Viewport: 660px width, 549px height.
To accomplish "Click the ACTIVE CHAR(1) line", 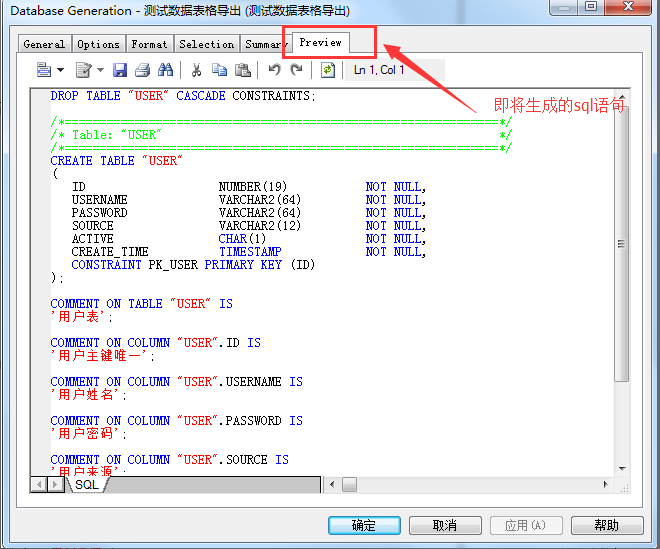I will pyautogui.click(x=248, y=239).
